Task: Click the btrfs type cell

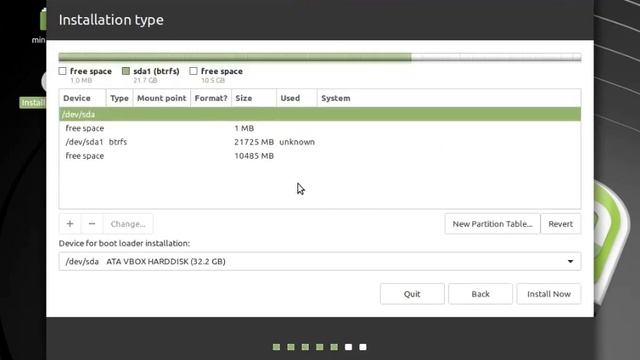Action: coord(118,142)
